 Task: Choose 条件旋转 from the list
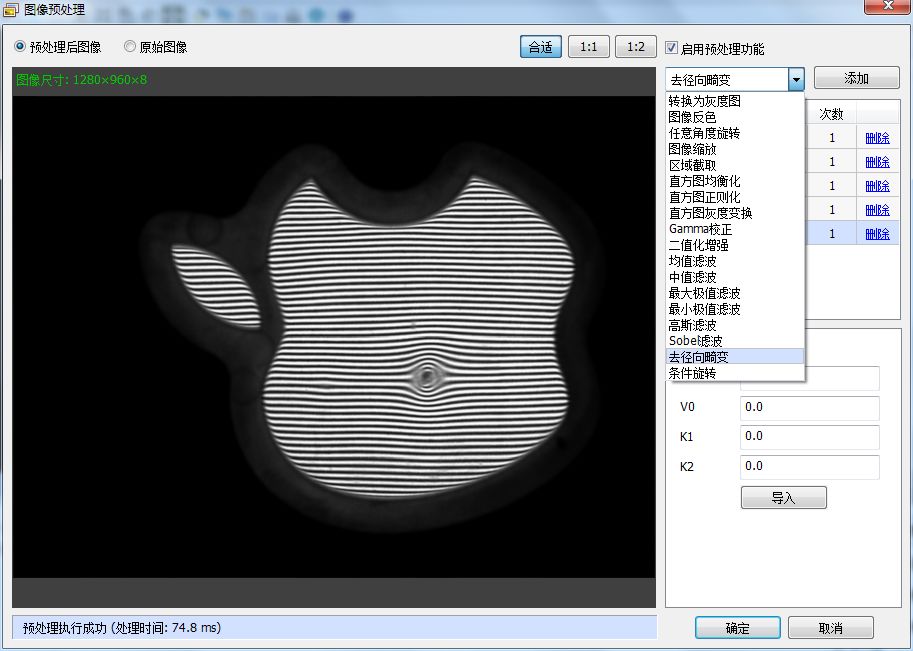pos(735,373)
